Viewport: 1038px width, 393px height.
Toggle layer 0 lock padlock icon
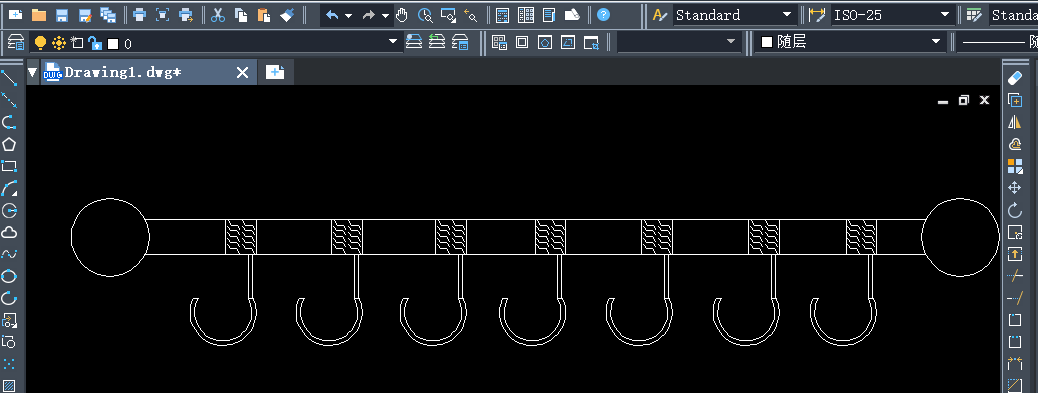[x=95, y=44]
